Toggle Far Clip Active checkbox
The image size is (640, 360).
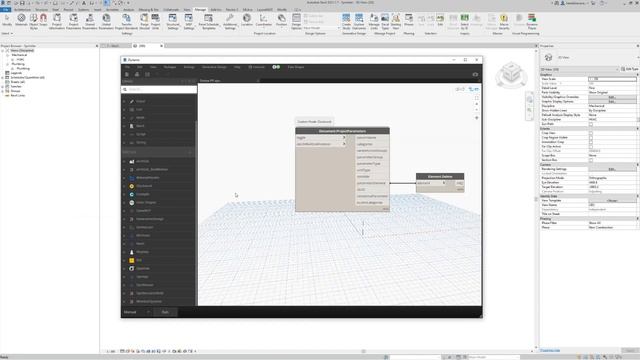pos(591,147)
